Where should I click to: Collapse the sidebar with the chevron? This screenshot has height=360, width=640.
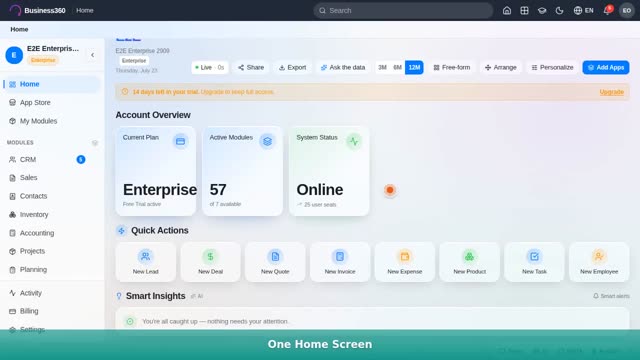point(93,55)
